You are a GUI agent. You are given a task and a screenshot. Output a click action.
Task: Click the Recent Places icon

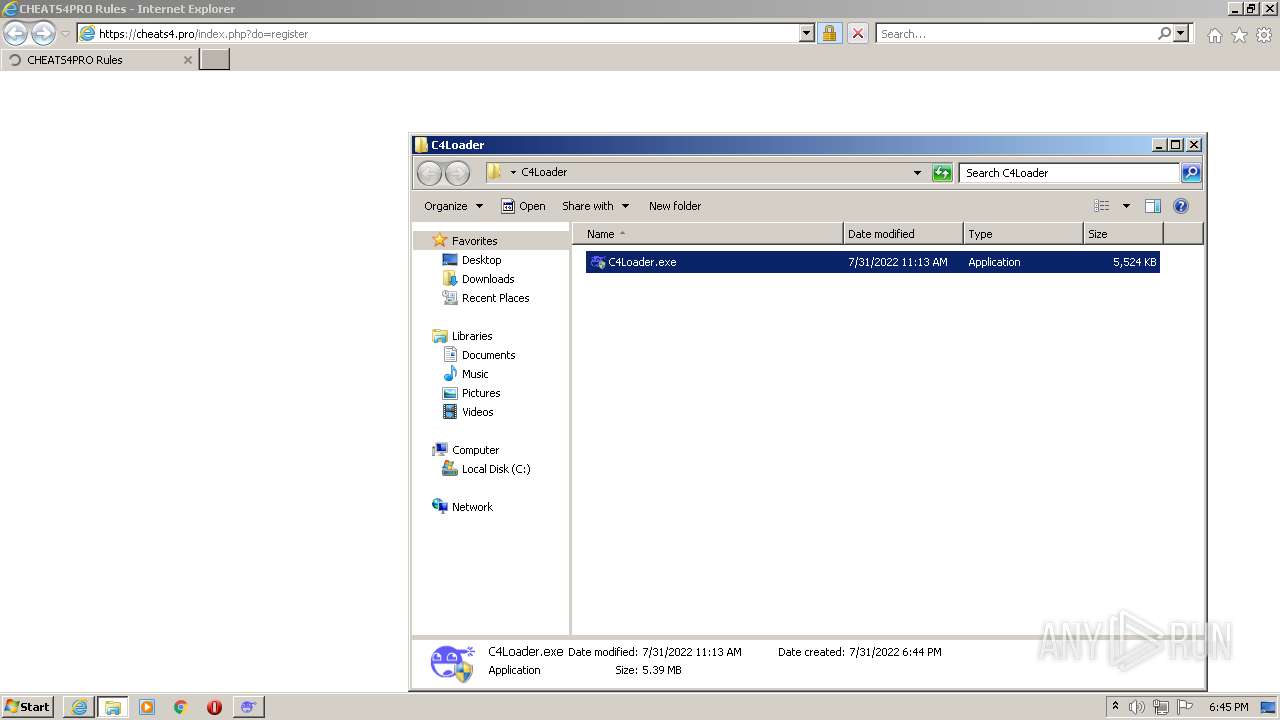pos(450,298)
